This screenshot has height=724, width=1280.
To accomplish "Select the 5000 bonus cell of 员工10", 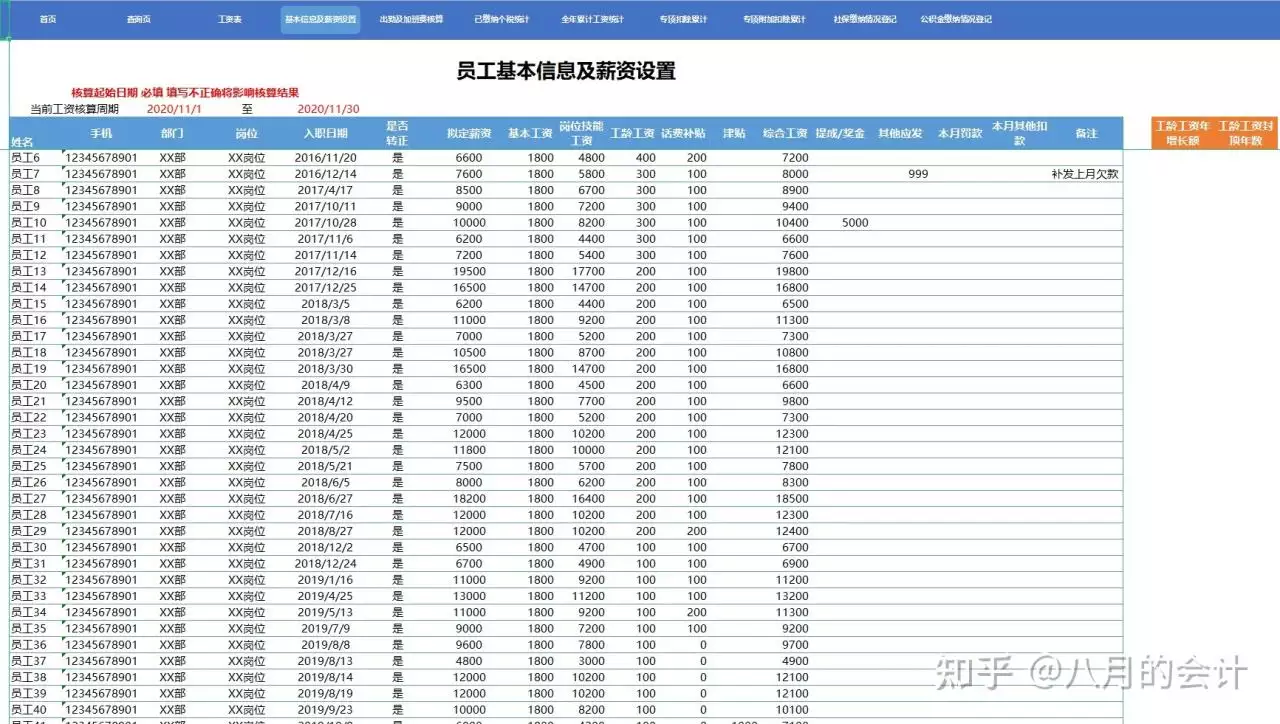I will click(x=855, y=222).
